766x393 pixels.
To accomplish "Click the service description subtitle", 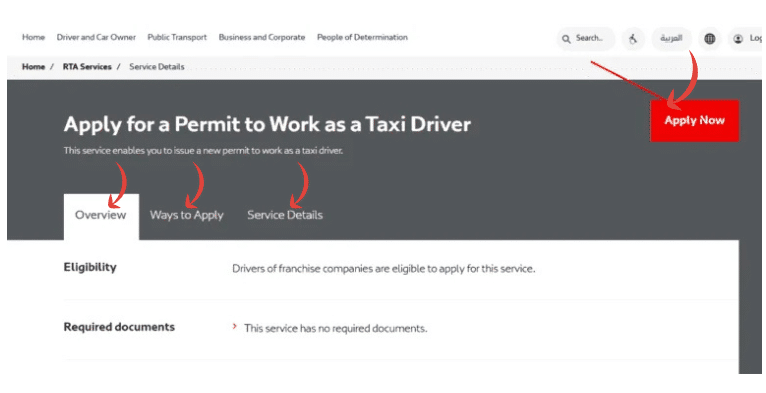I will click(x=203, y=151).
